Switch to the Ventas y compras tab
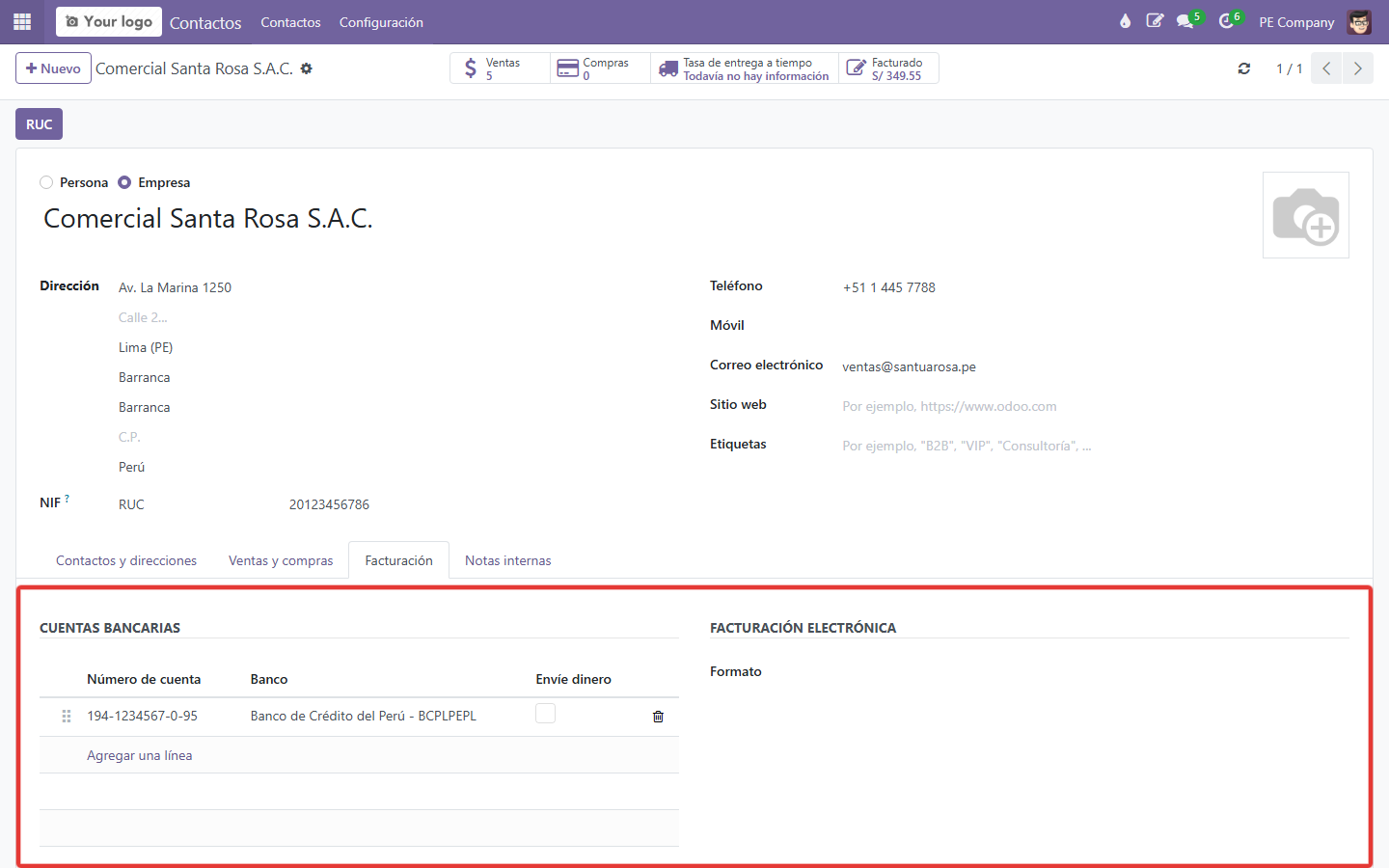 281,560
